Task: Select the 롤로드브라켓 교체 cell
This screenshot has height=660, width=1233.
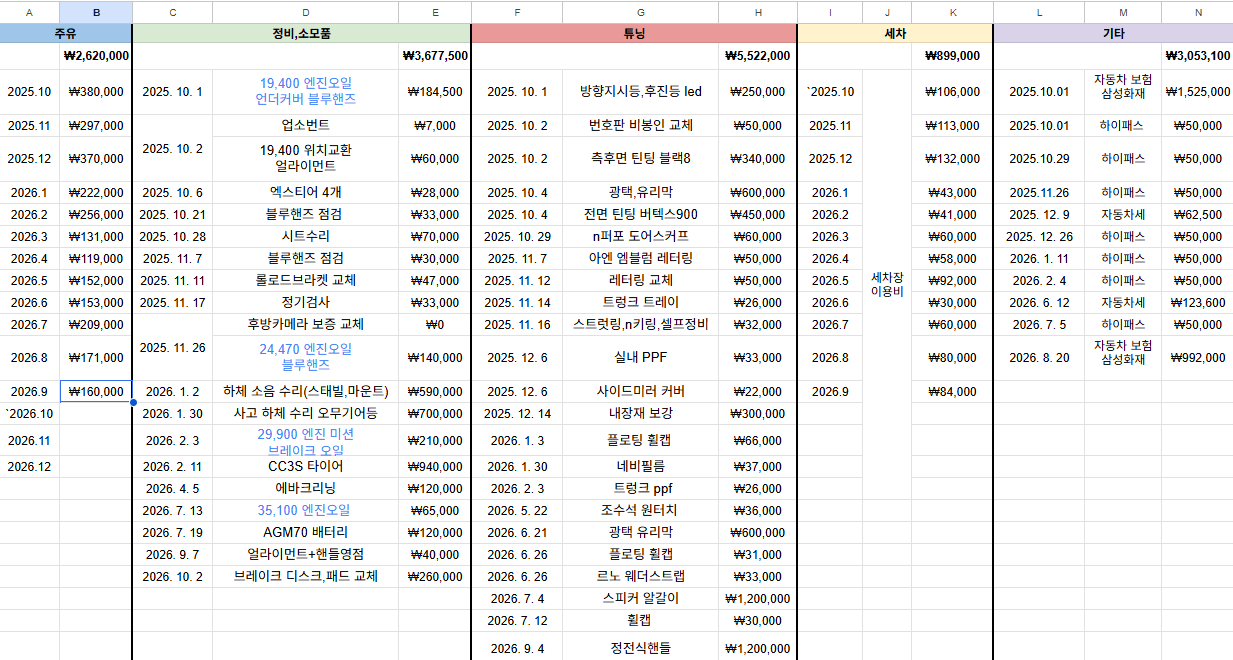Action: pyautogui.click(x=305, y=280)
